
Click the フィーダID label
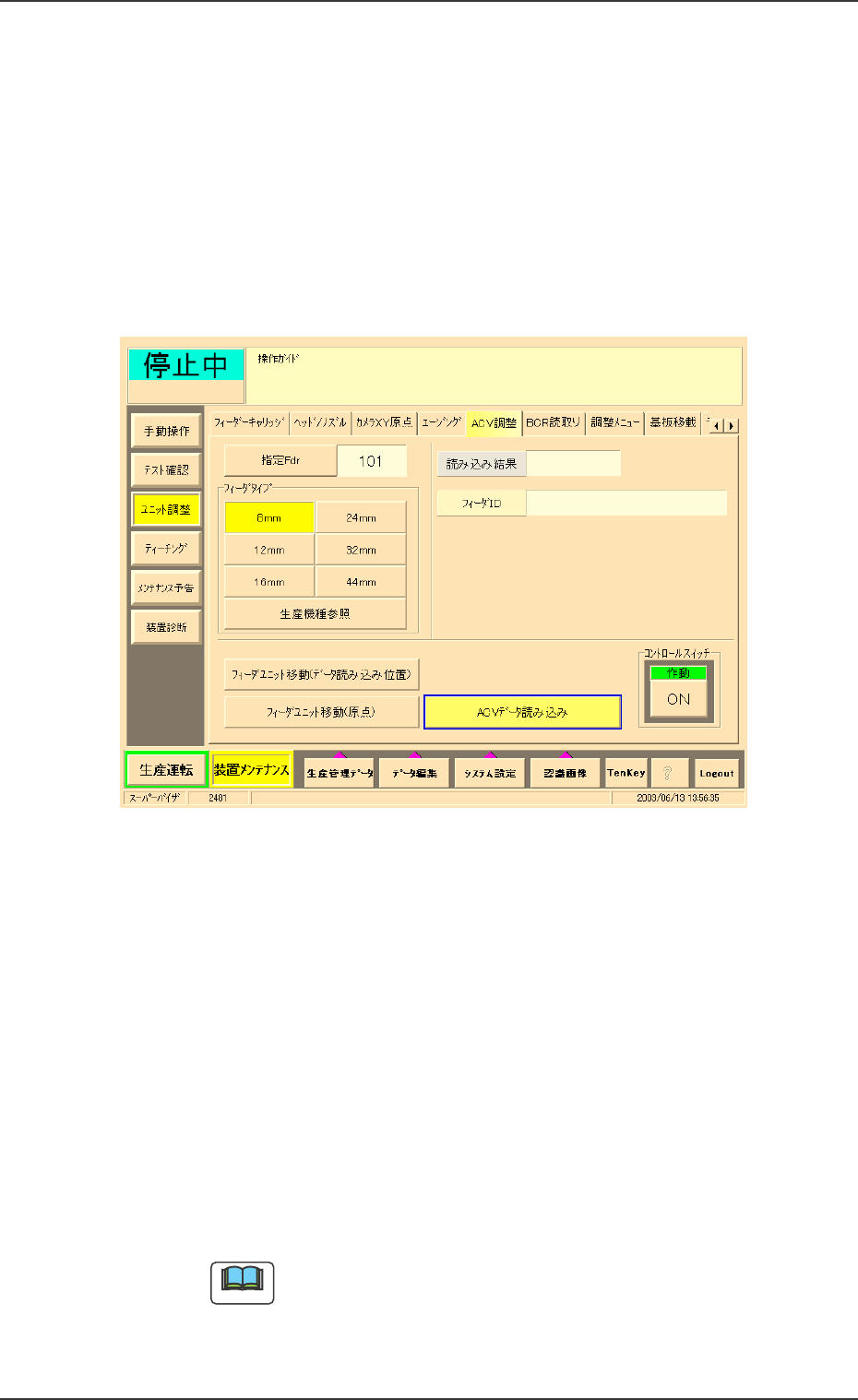[482, 503]
